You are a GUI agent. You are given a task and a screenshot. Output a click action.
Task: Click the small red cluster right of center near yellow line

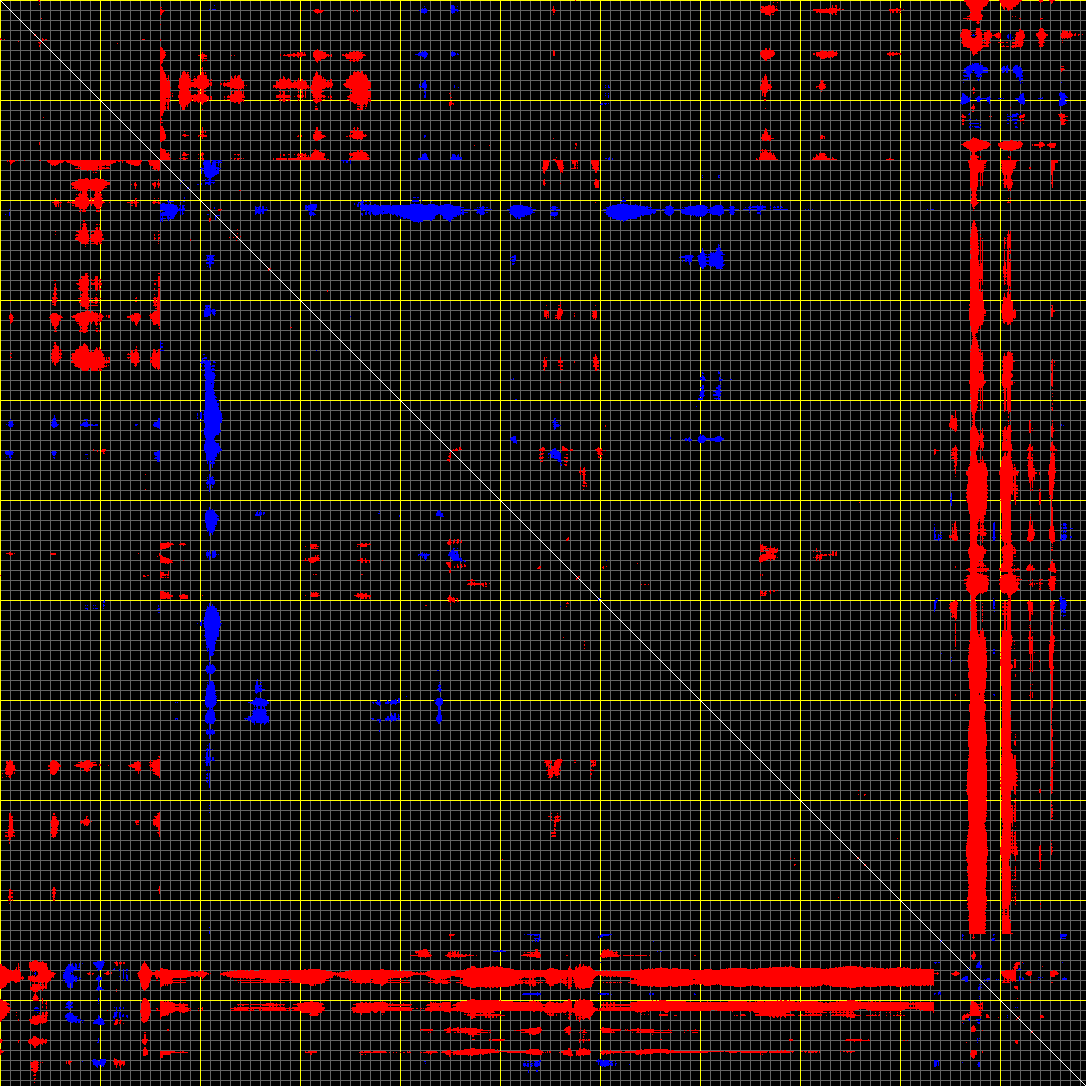pyautogui.click(x=768, y=552)
